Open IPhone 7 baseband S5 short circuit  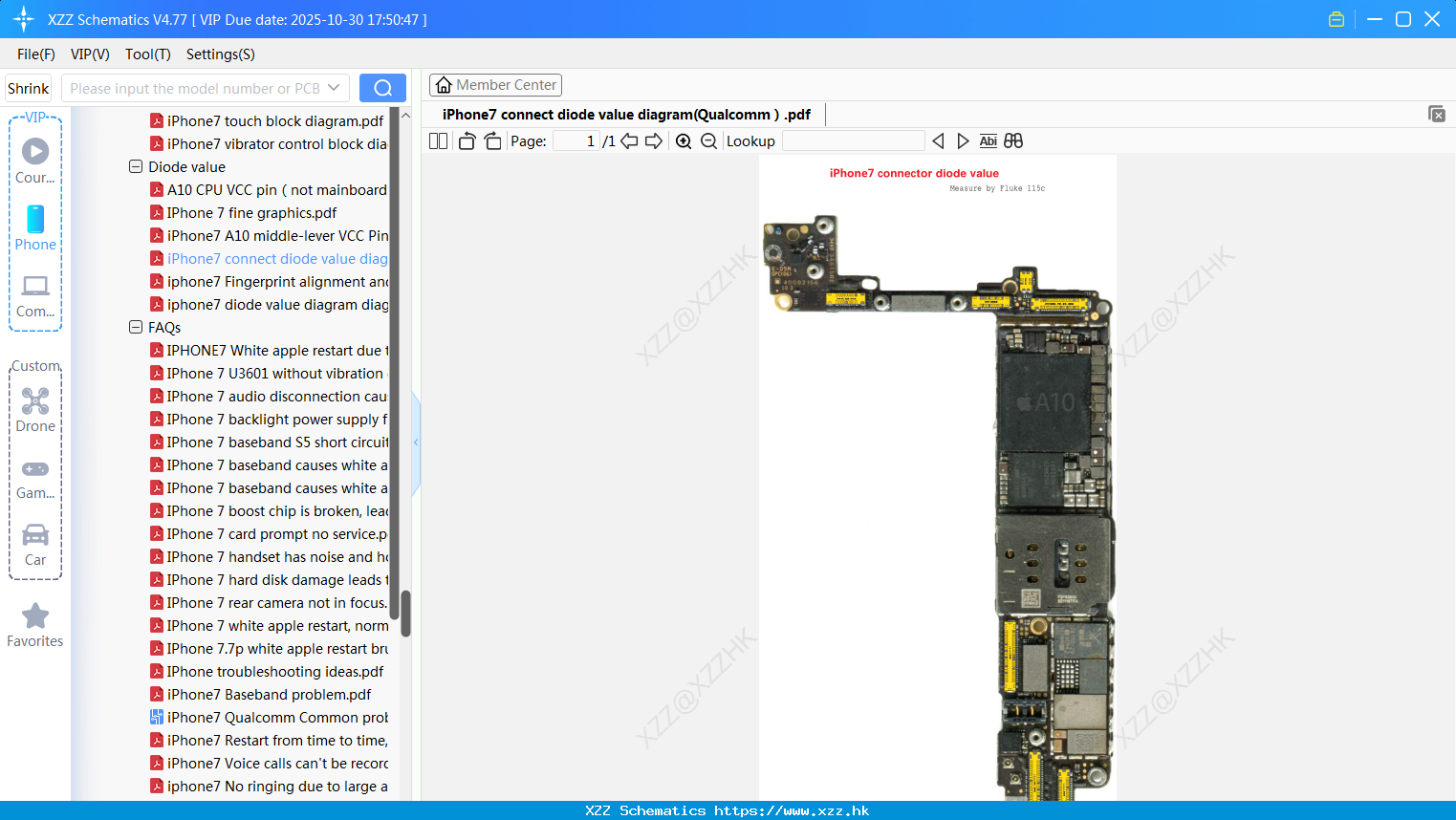(269, 442)
